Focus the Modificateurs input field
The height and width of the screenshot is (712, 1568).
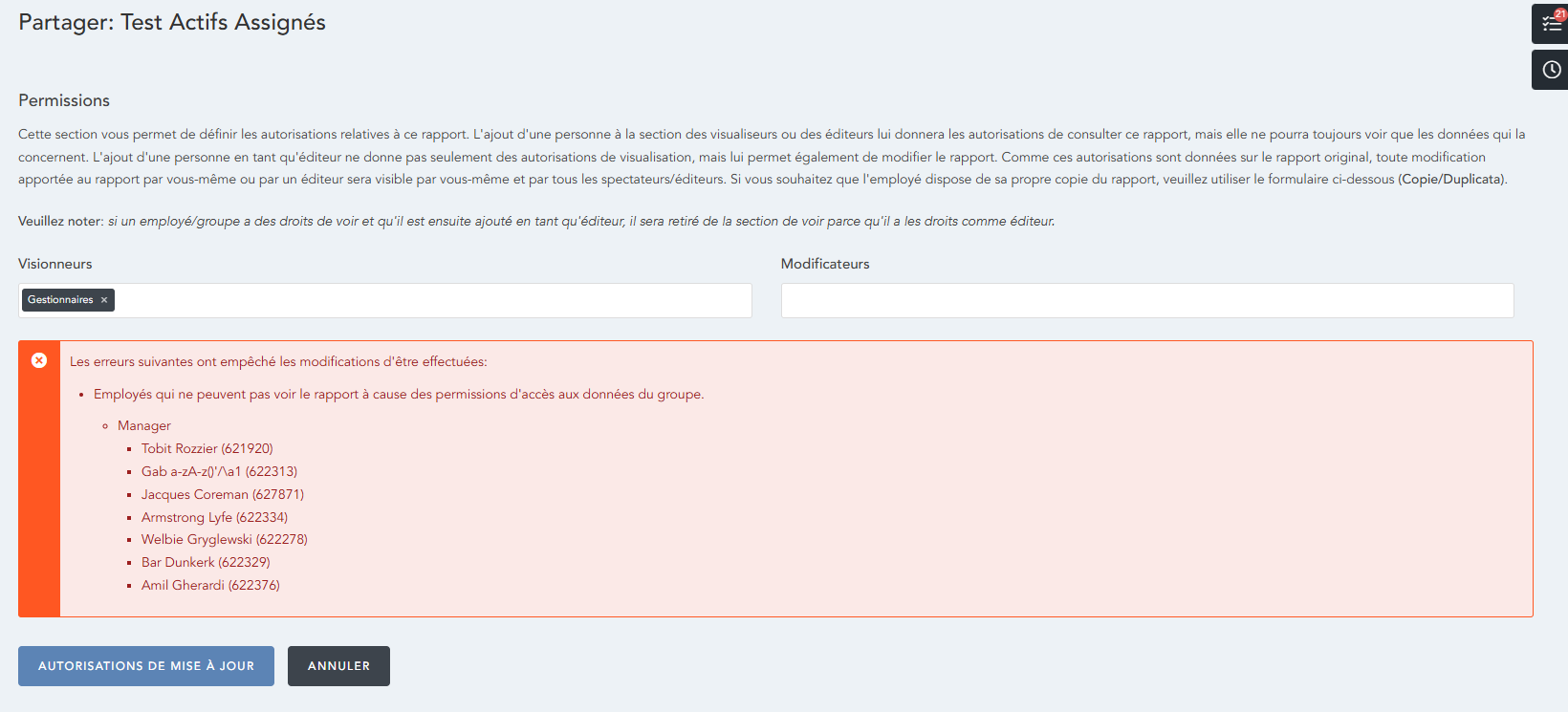click(1146, 300)
